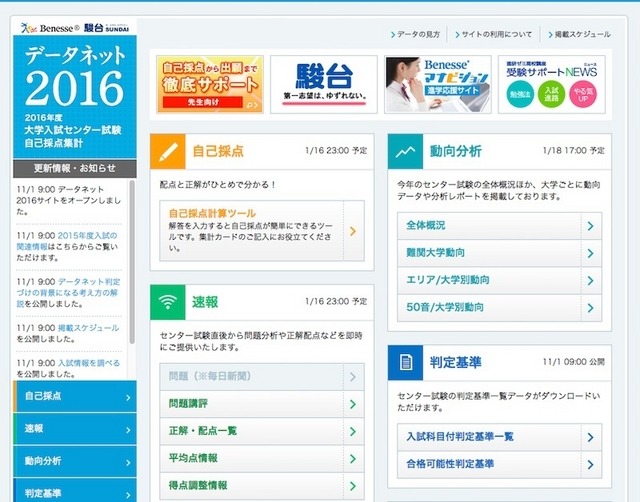The image size is (640, 502).
Task: Open the 駿台 banner advertisement
Action: click(x=323, y=84)
